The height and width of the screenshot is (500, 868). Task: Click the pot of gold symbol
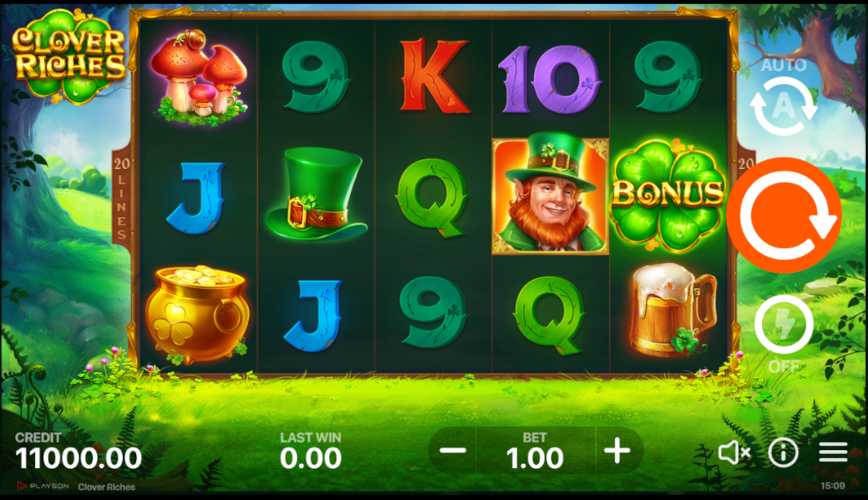pyautogui.click(x=197, y=314)
